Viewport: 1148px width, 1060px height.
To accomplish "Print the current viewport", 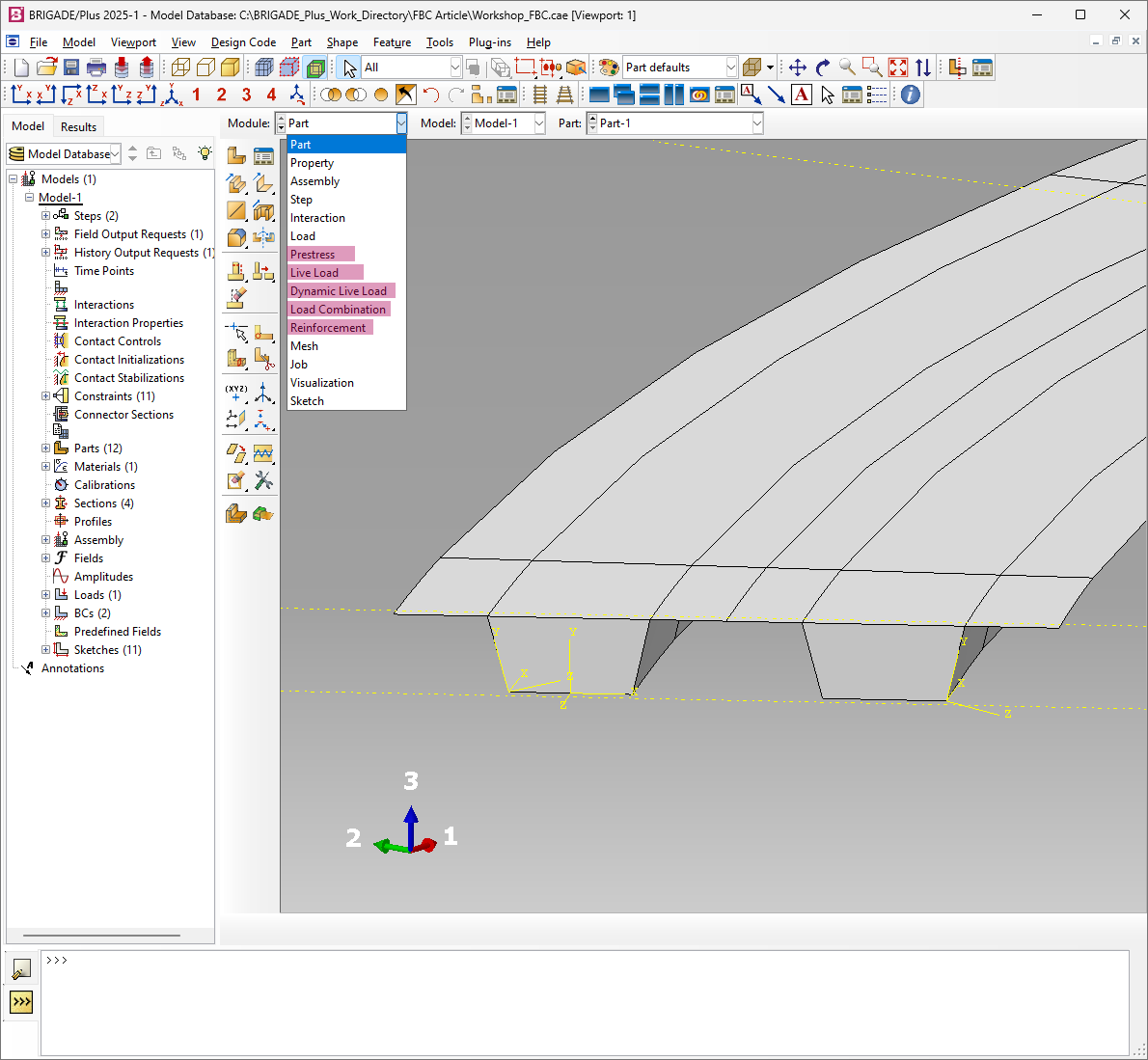I will (96, 67).
